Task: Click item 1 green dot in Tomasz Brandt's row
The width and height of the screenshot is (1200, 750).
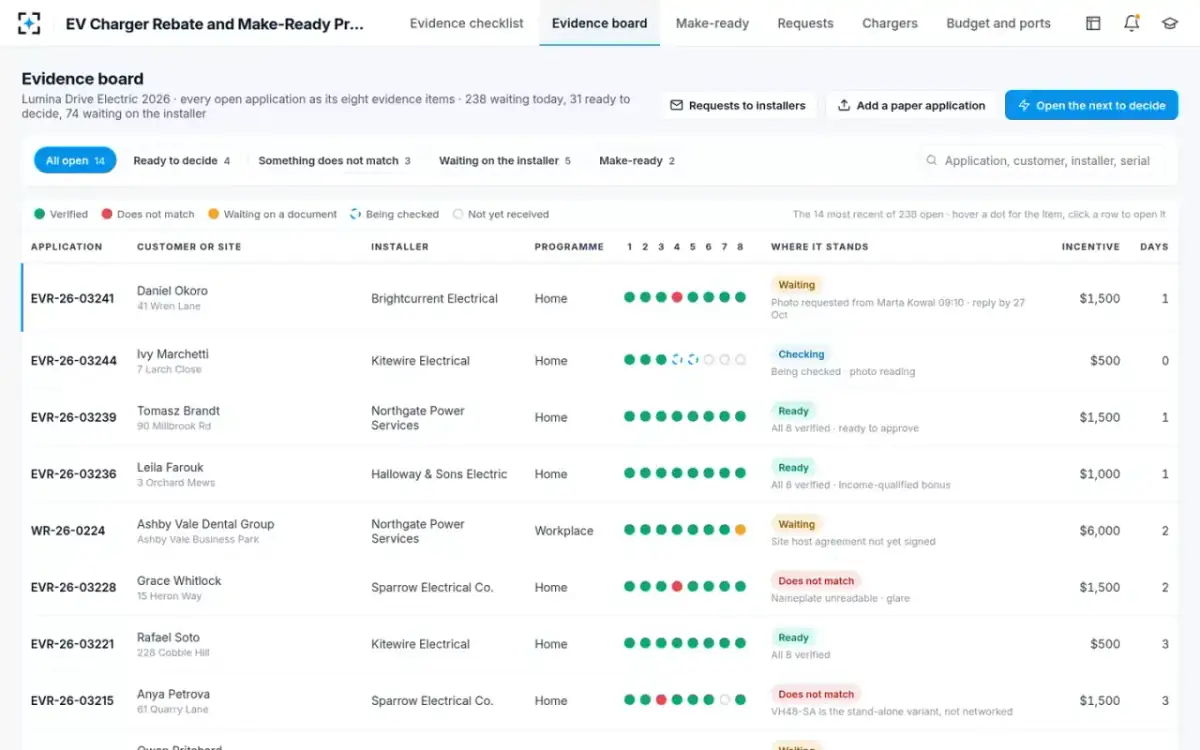Action: click(629, 417)
